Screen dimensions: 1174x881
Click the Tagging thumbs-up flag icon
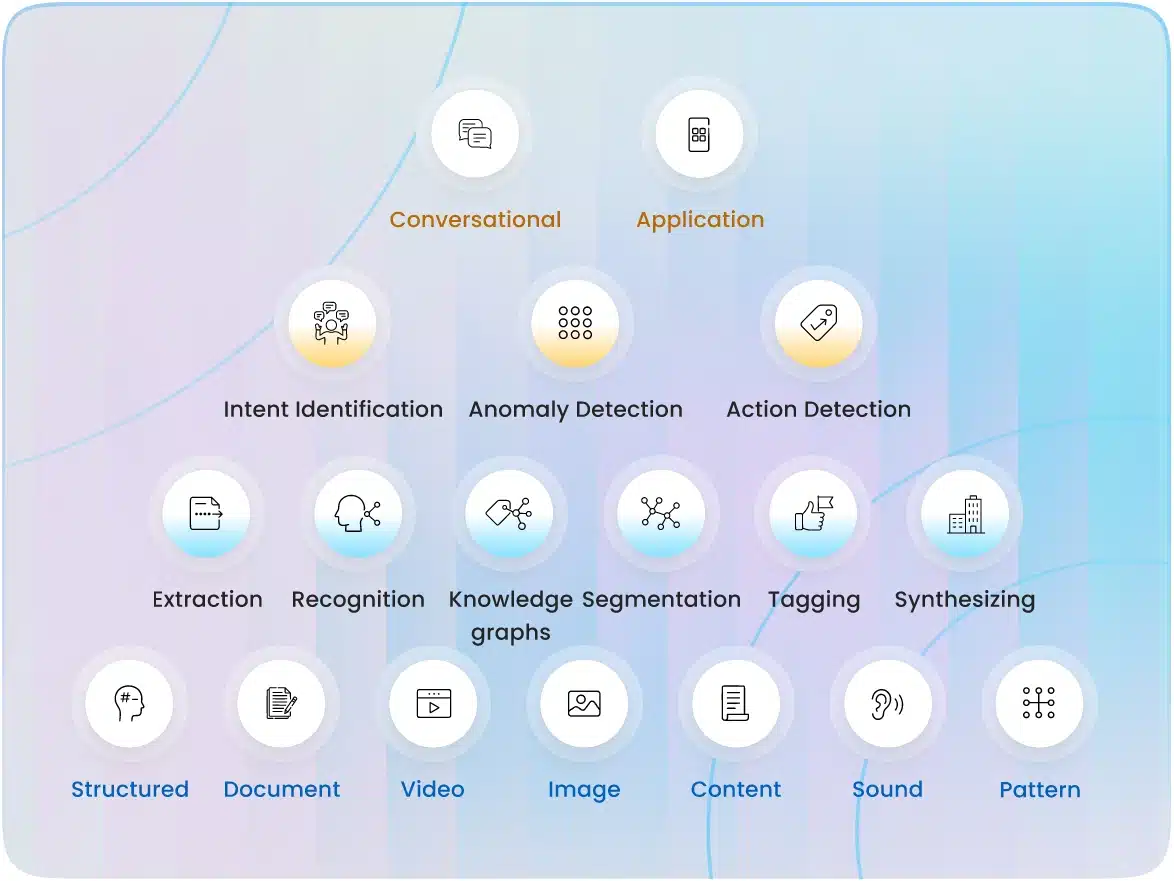tap(813, 513)
